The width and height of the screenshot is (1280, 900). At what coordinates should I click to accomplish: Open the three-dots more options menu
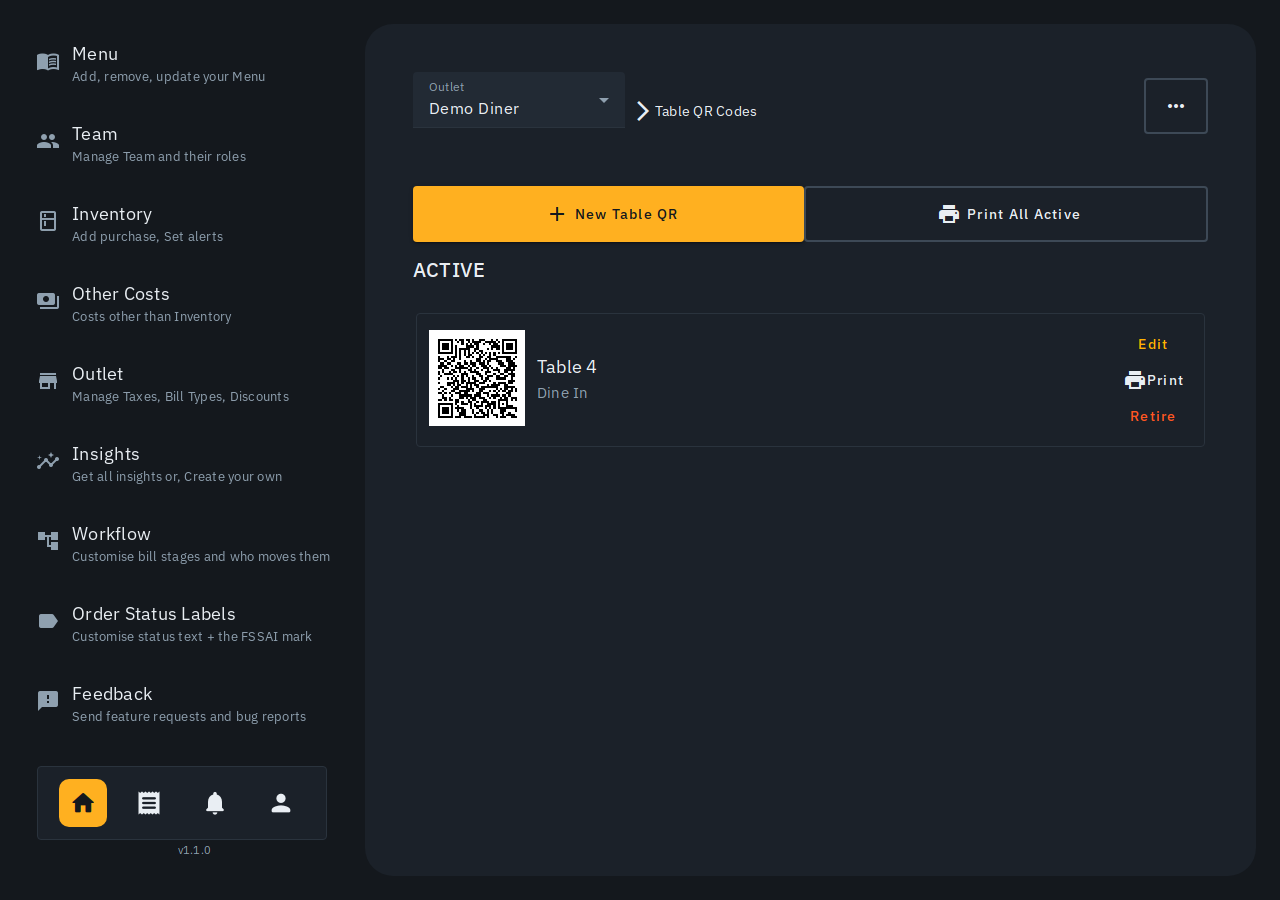(x=1176, y=106)
